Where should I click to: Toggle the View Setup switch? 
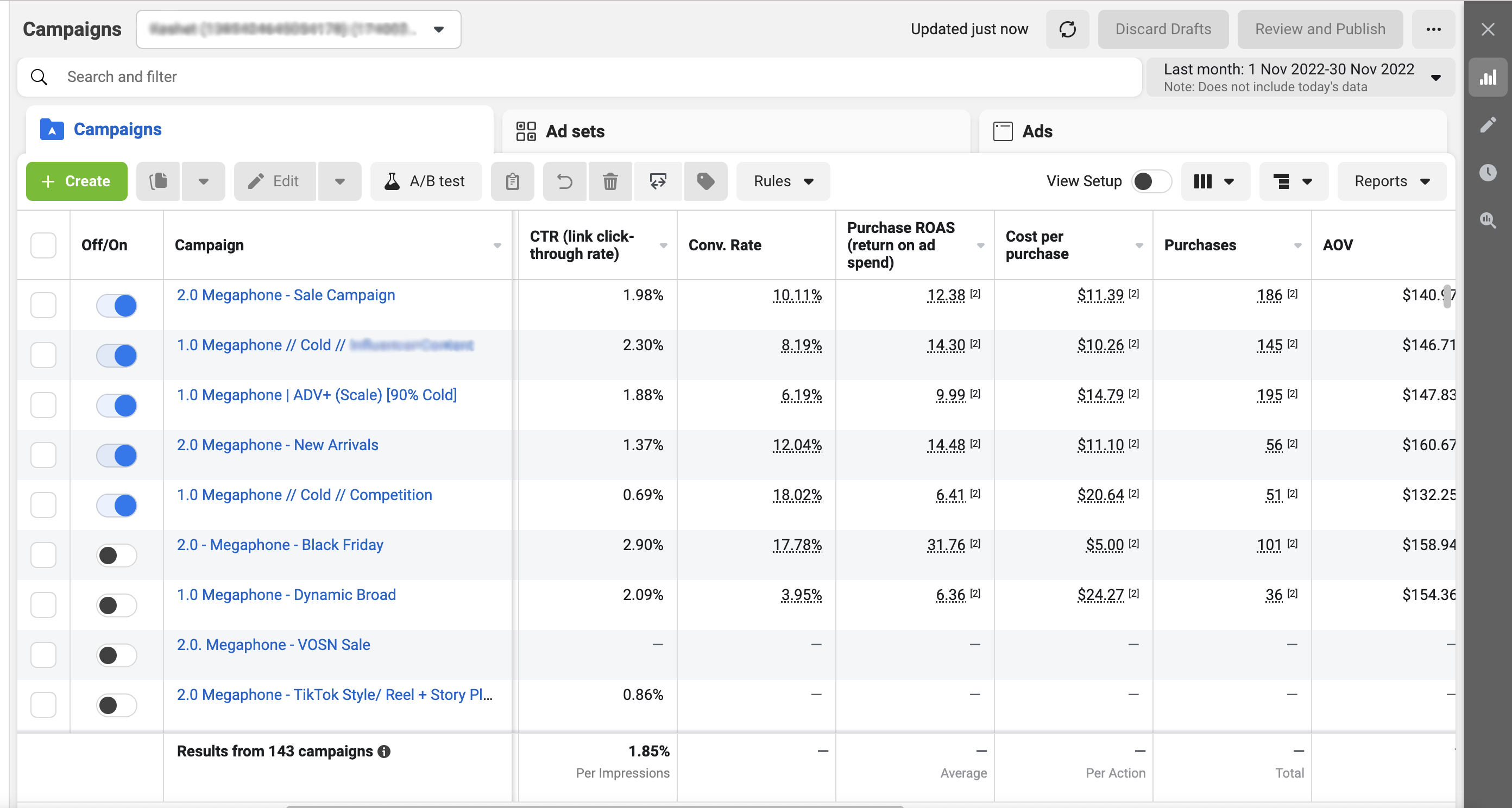pos(1150,181)
